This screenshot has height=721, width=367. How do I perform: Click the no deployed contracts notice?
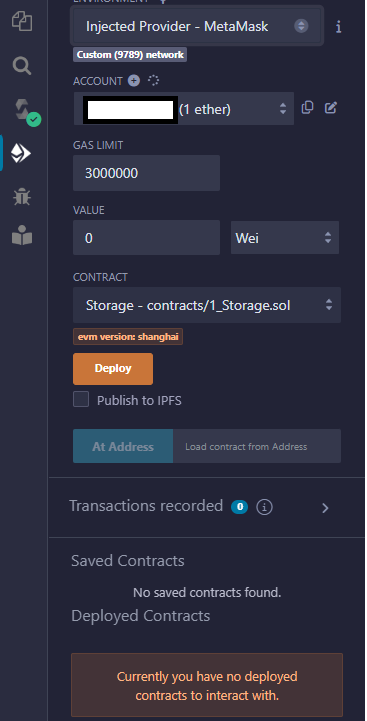(207, 685)
